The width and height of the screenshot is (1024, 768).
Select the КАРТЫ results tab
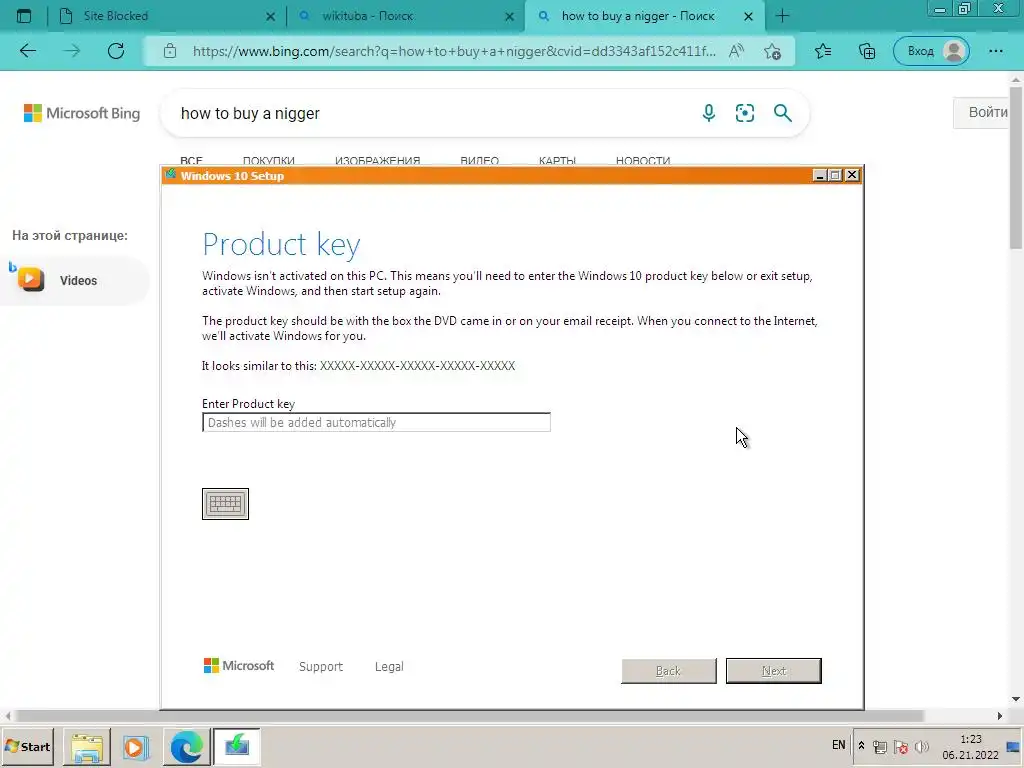[x=557, y=160]
